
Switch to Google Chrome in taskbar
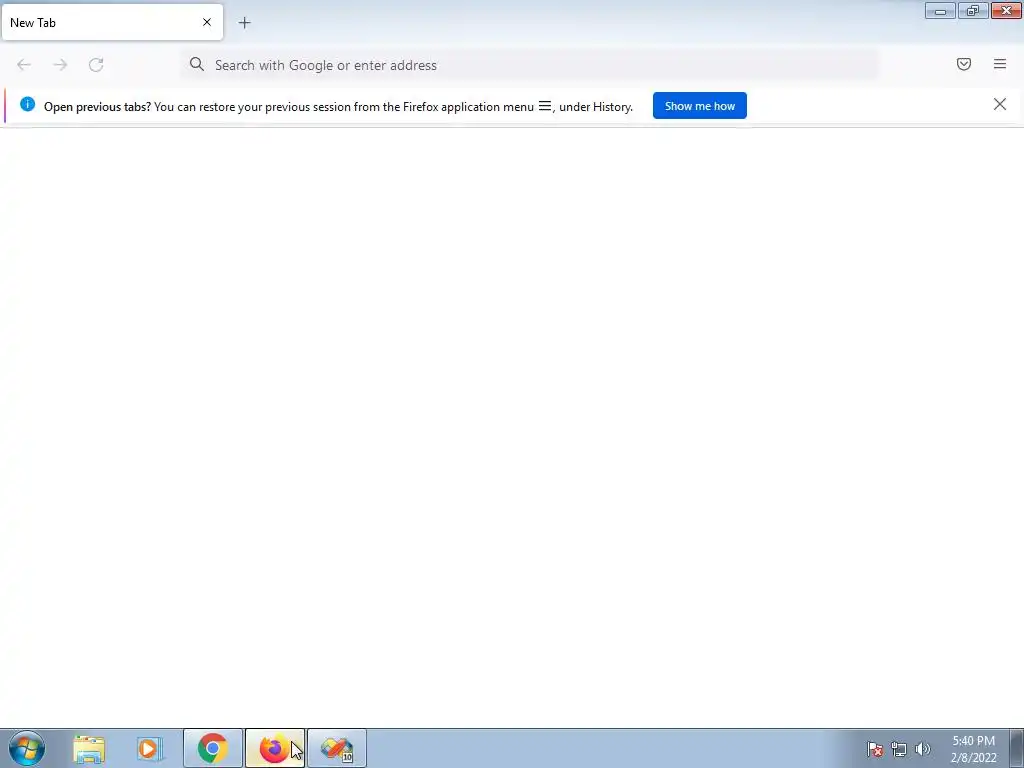213,748
